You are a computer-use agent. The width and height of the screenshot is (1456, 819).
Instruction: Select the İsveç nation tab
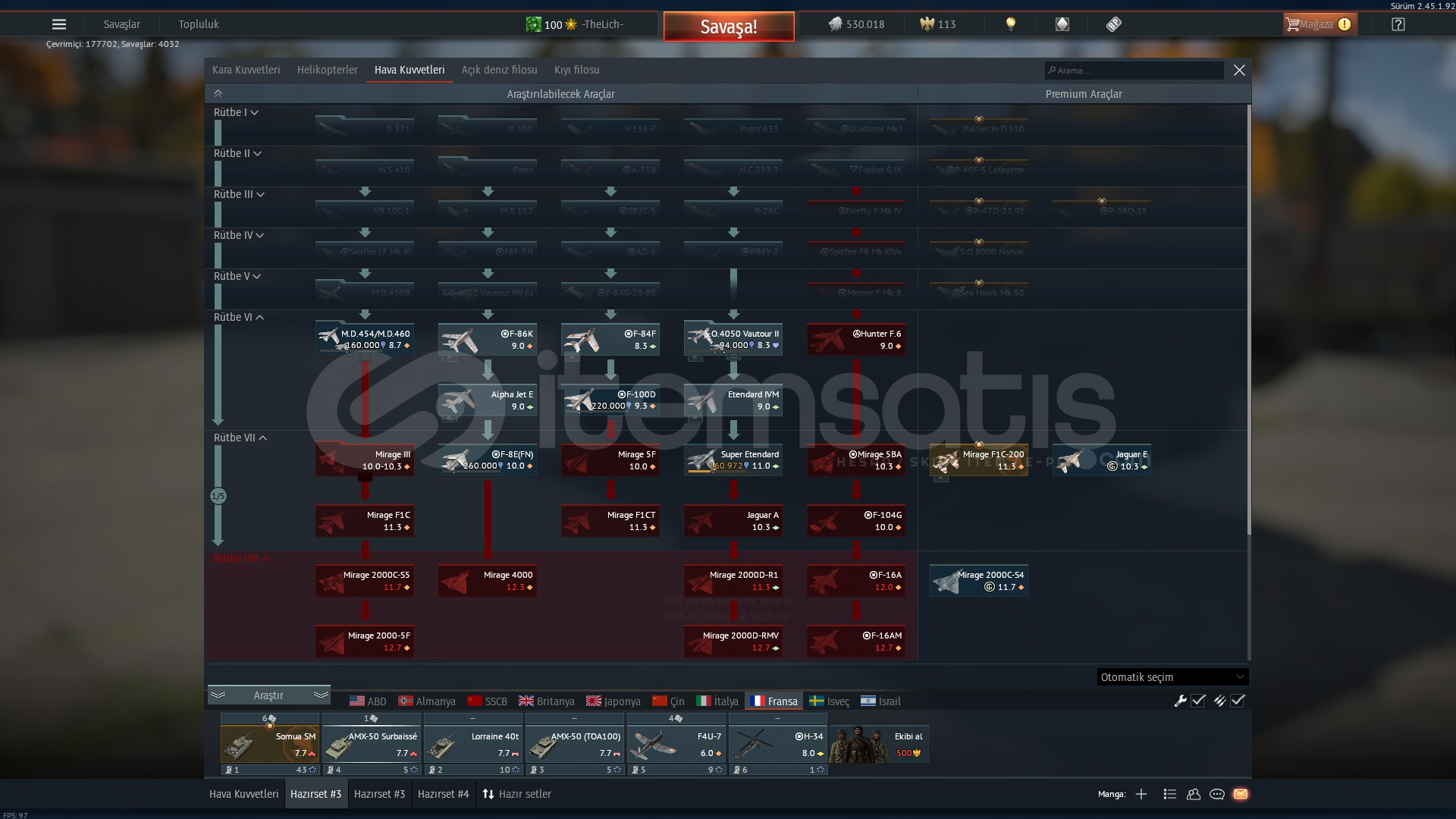tap(830, 701)
